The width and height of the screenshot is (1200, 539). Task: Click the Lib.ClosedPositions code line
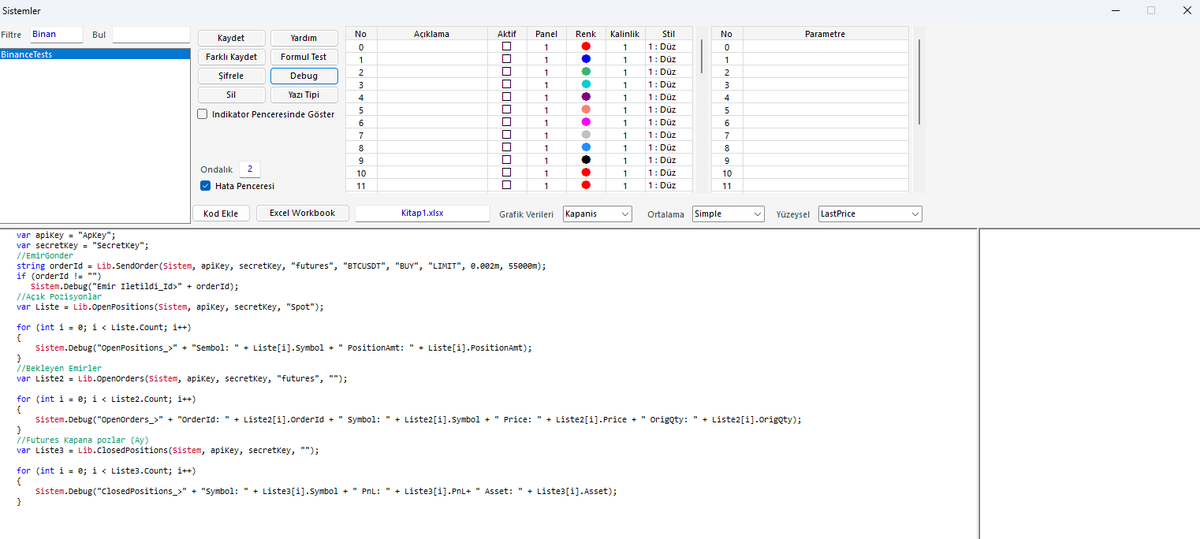tap(167, 450)
